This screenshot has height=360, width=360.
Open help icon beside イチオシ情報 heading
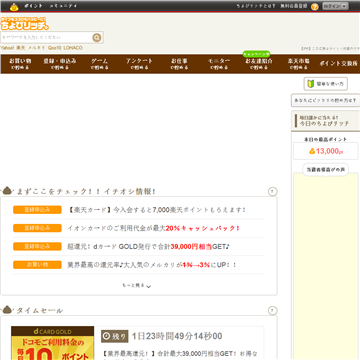click(272, 192)
